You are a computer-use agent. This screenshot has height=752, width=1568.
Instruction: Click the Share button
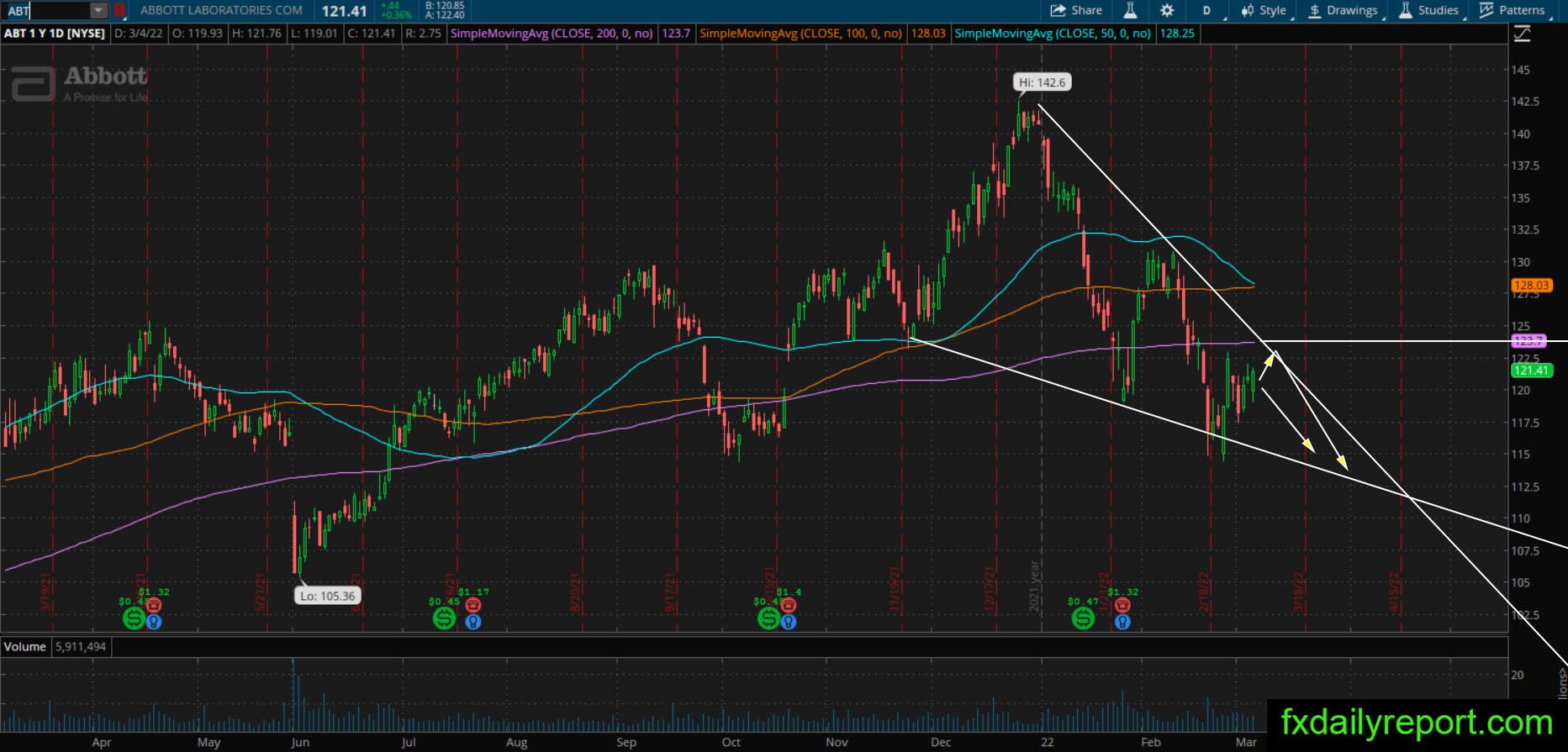pos(1076,11)
